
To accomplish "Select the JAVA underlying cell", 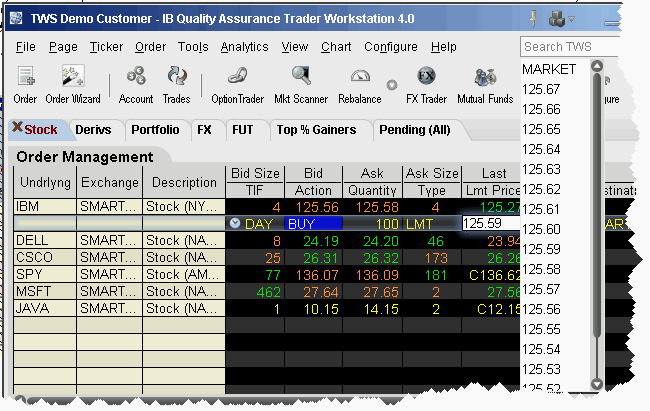I will (45, 309).
